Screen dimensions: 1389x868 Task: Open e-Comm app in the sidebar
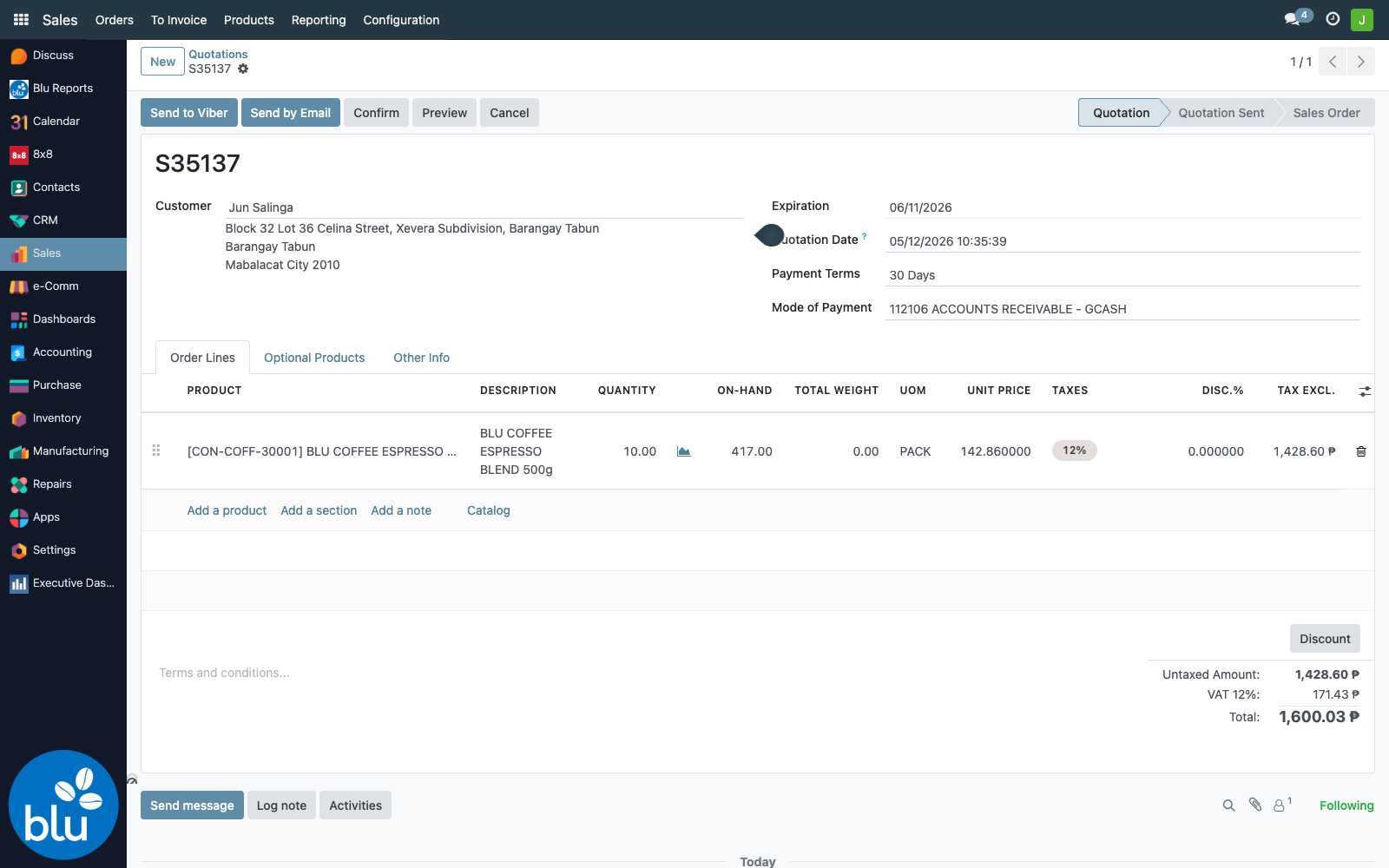click(63, 286)
